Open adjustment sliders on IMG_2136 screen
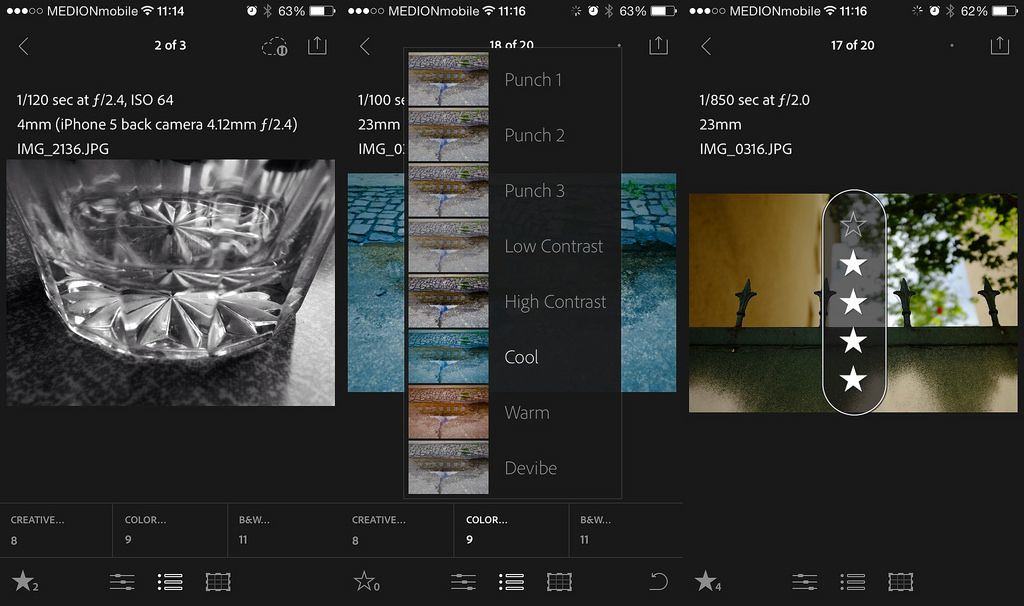The width and height of the screenshot is (1024, 606). [x=122, y=581]
